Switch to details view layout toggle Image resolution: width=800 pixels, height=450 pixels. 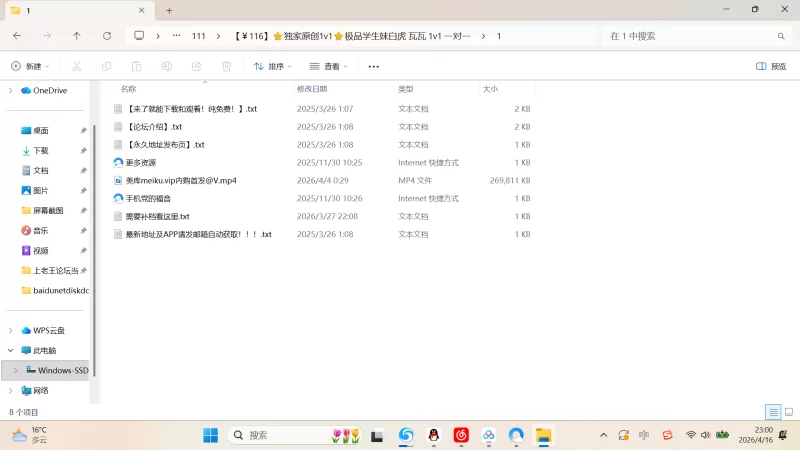click(773, 412)
